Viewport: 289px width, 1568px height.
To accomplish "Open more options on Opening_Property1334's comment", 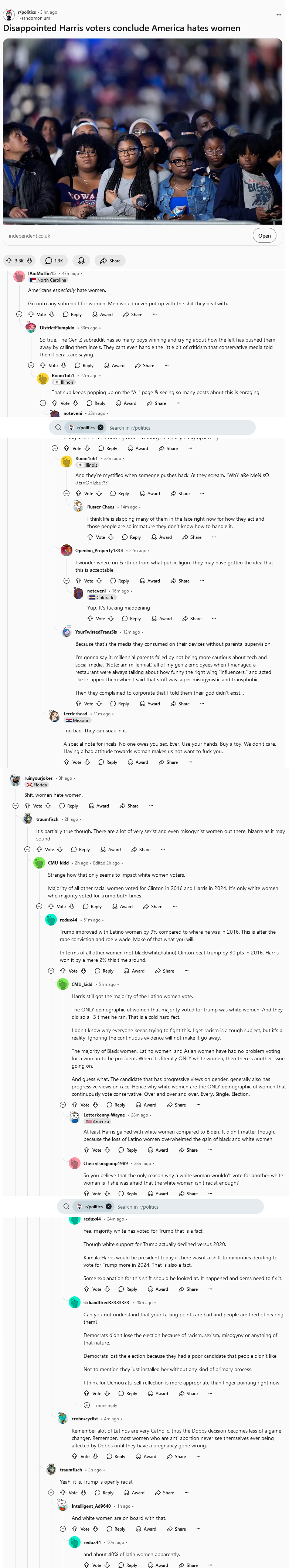I will [x=202, y=581].
